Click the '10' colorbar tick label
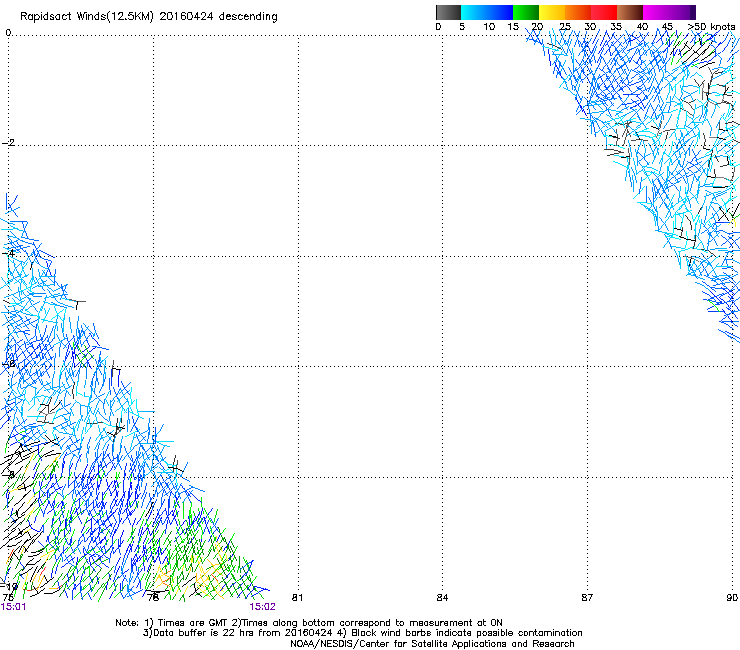The height and width of the screenshot is (650, 740). coord(489,27)
